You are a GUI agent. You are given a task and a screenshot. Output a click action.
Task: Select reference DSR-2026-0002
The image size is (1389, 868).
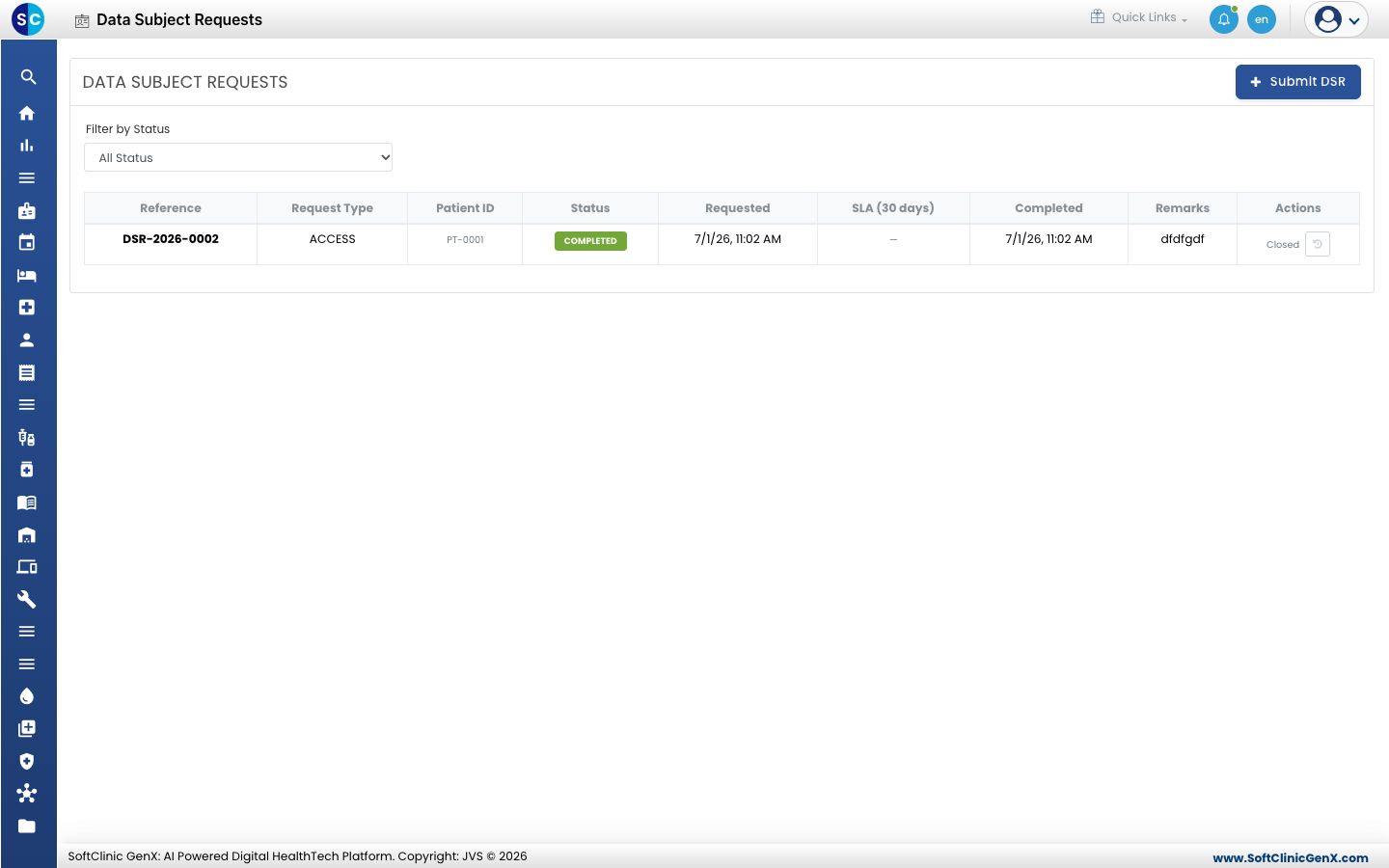click(171, 239)
